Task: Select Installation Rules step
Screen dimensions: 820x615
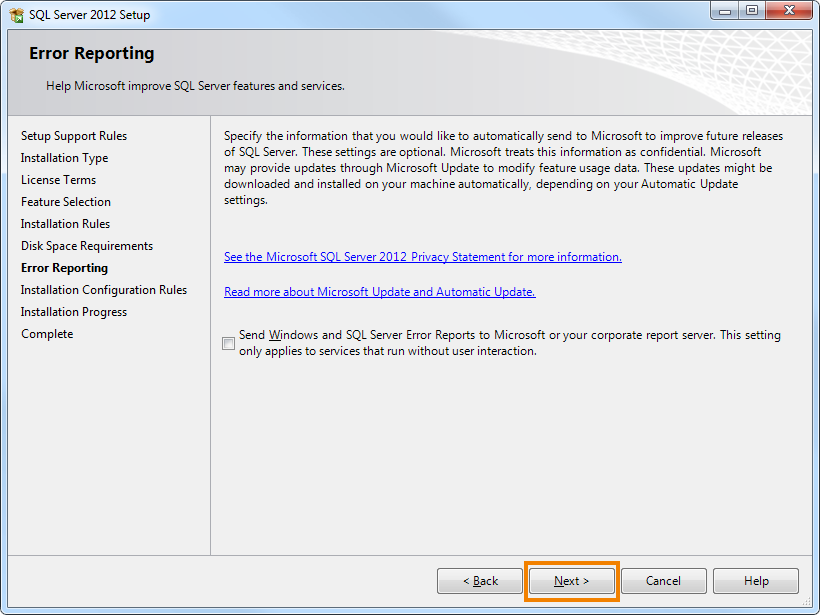Action: [65, 224]
